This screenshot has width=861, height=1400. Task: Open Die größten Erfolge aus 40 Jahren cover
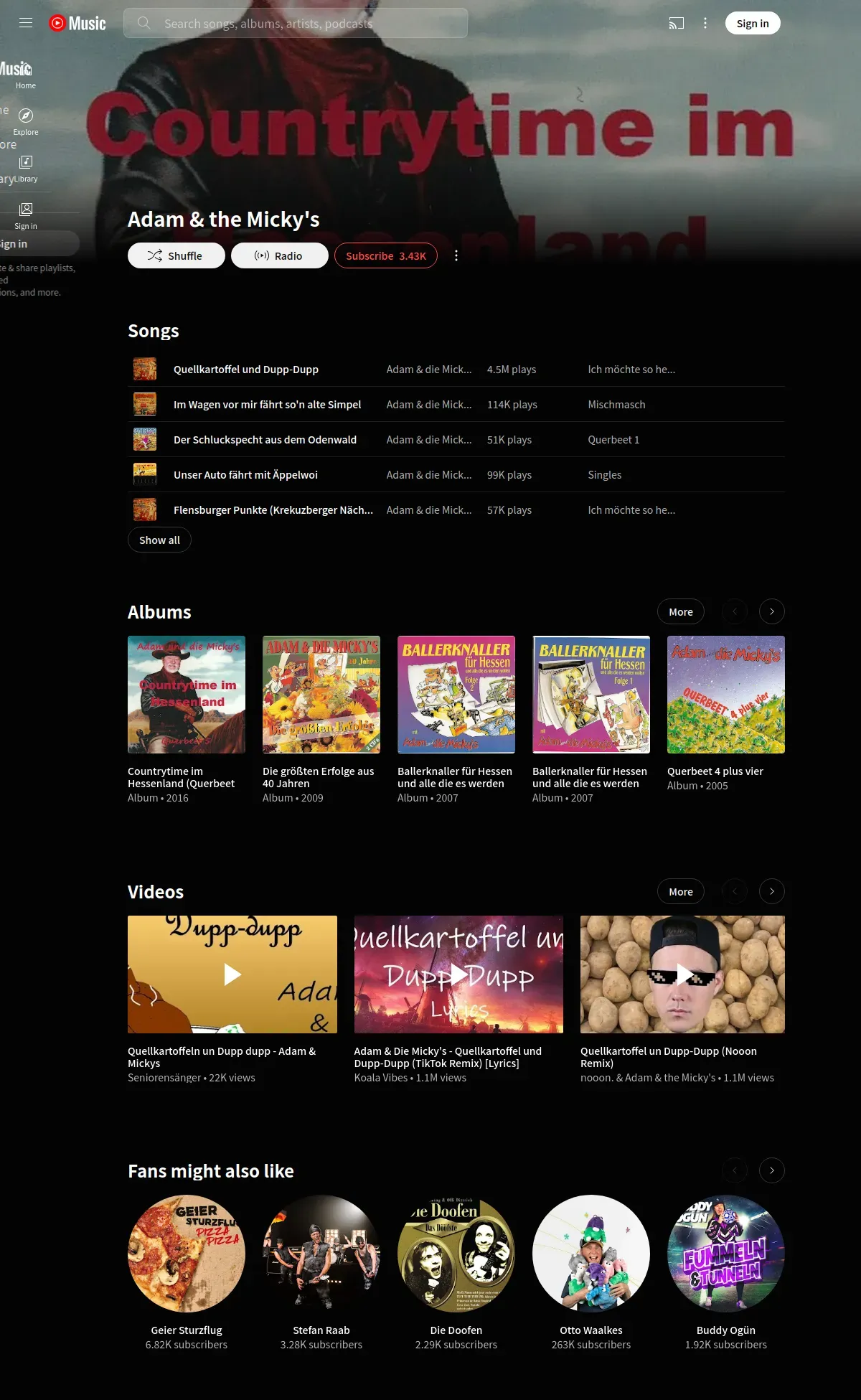pos(321,695)
